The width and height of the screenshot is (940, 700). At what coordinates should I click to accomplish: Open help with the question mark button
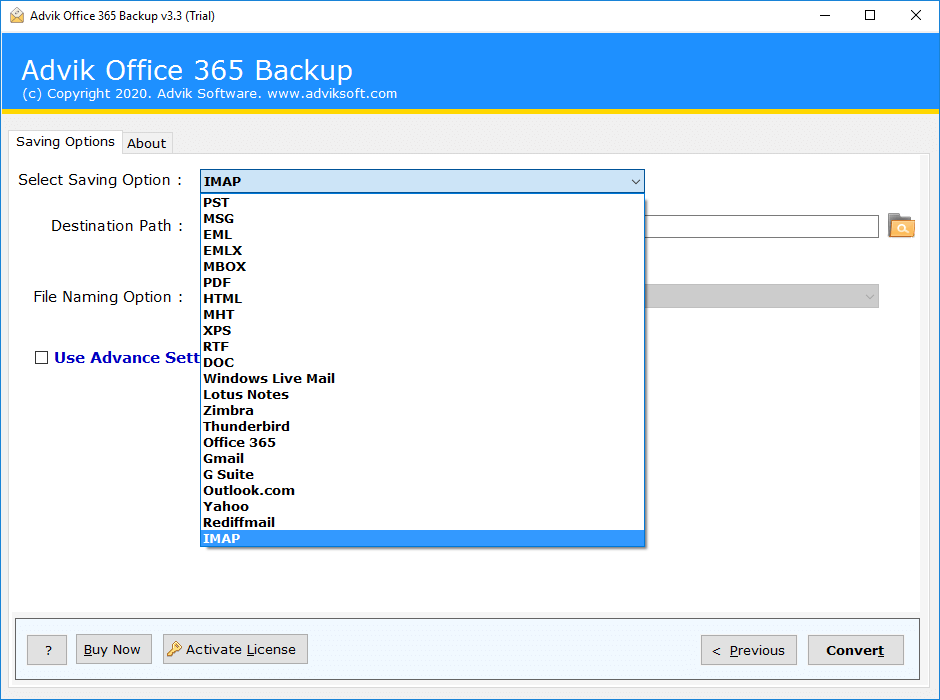47,650
